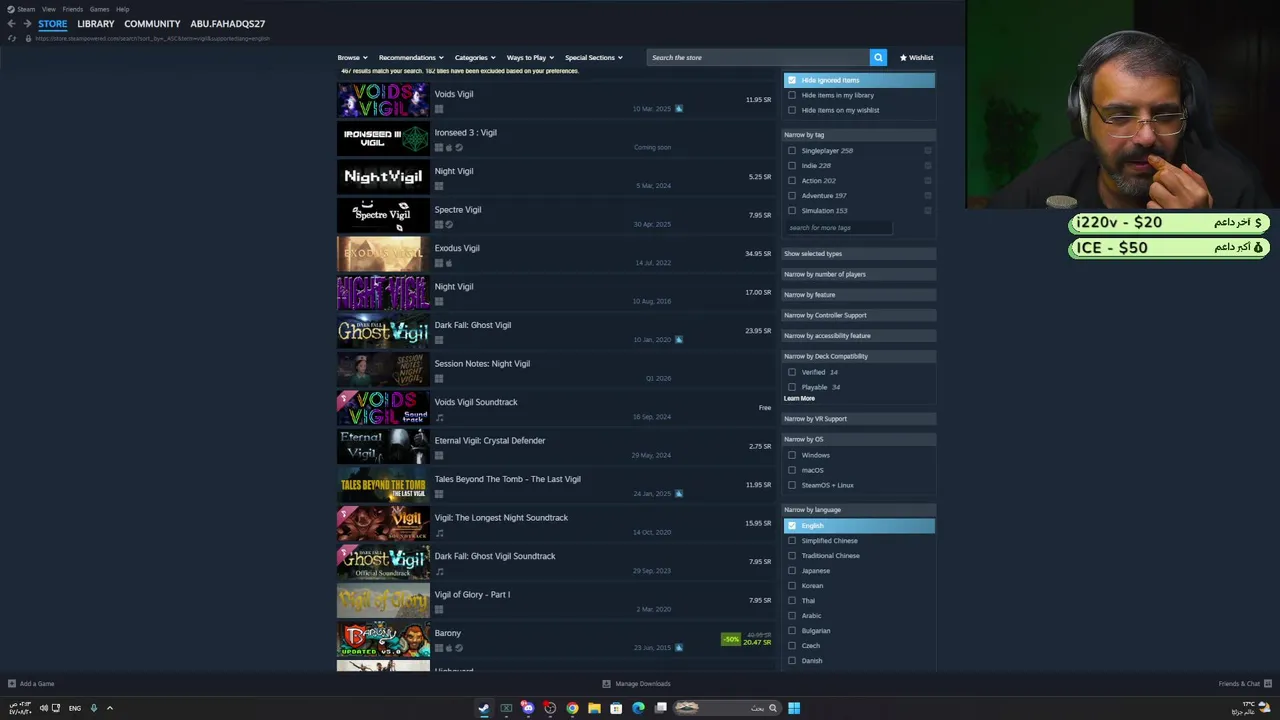Exclude the Simulation tag with its icon
Image resolution: width=1280 pixels, height=720 pixels.
point(928,211)
